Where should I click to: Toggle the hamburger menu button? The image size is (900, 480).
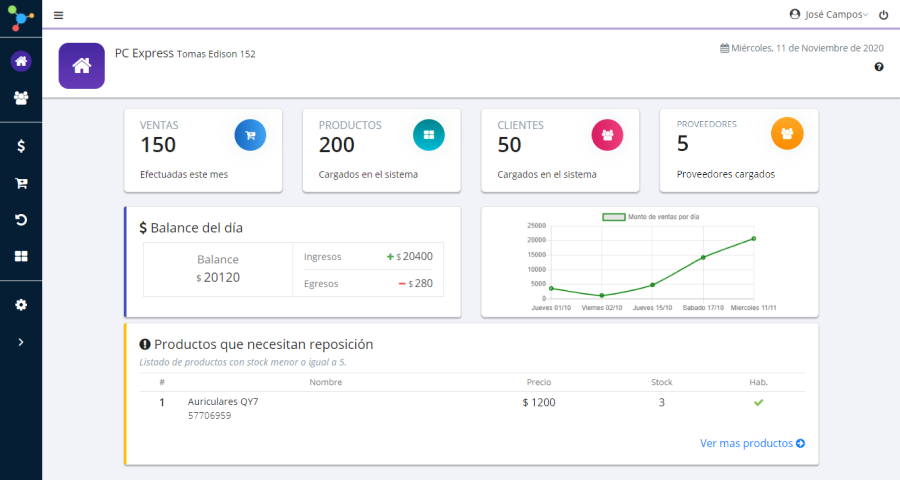tap(58, 15)
